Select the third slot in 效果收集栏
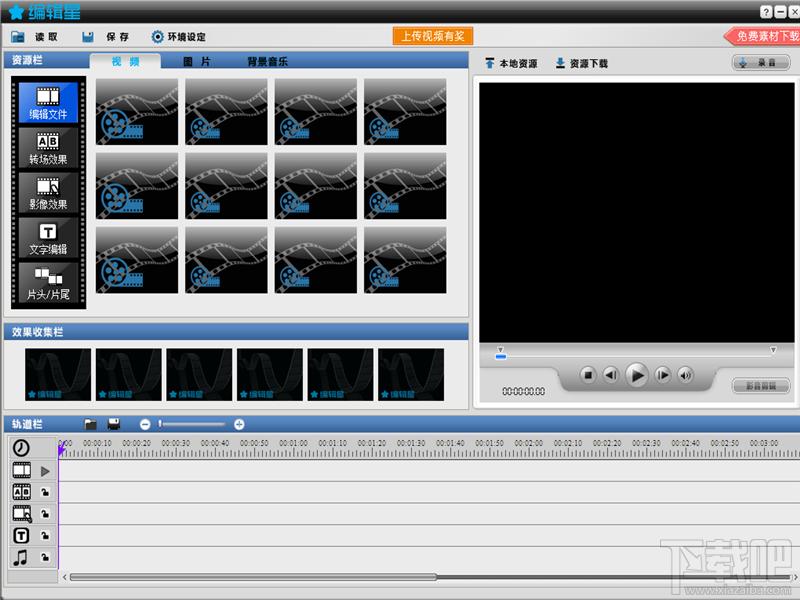 pos(199,374)
